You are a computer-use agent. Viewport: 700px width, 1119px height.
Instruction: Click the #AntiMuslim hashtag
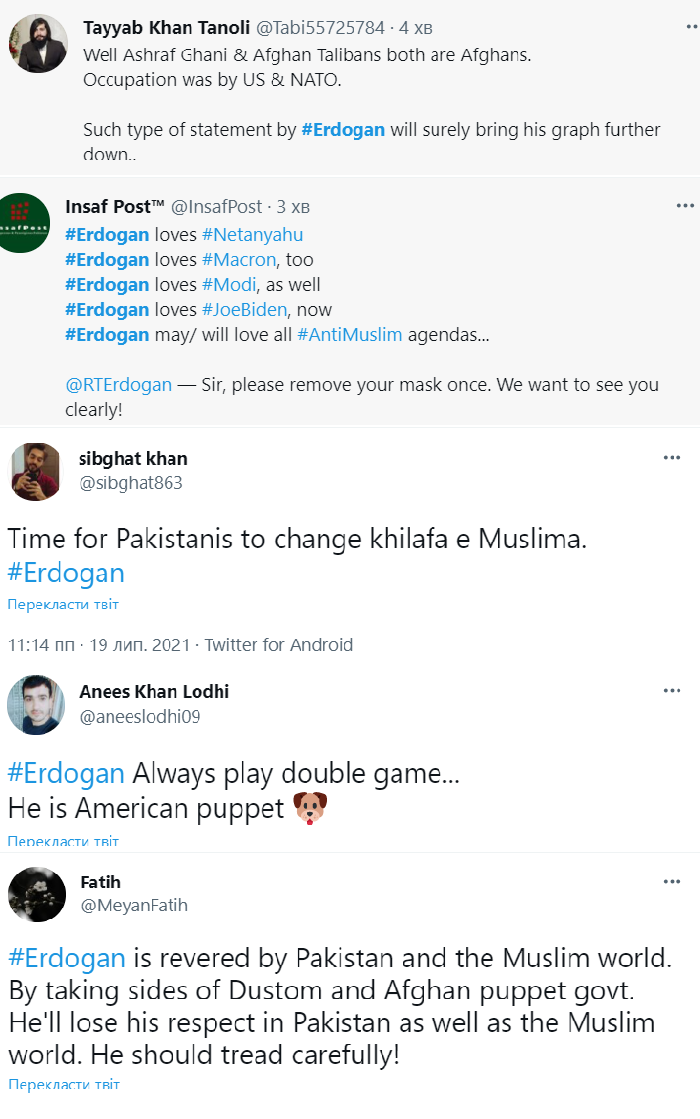tap(349, 335)
